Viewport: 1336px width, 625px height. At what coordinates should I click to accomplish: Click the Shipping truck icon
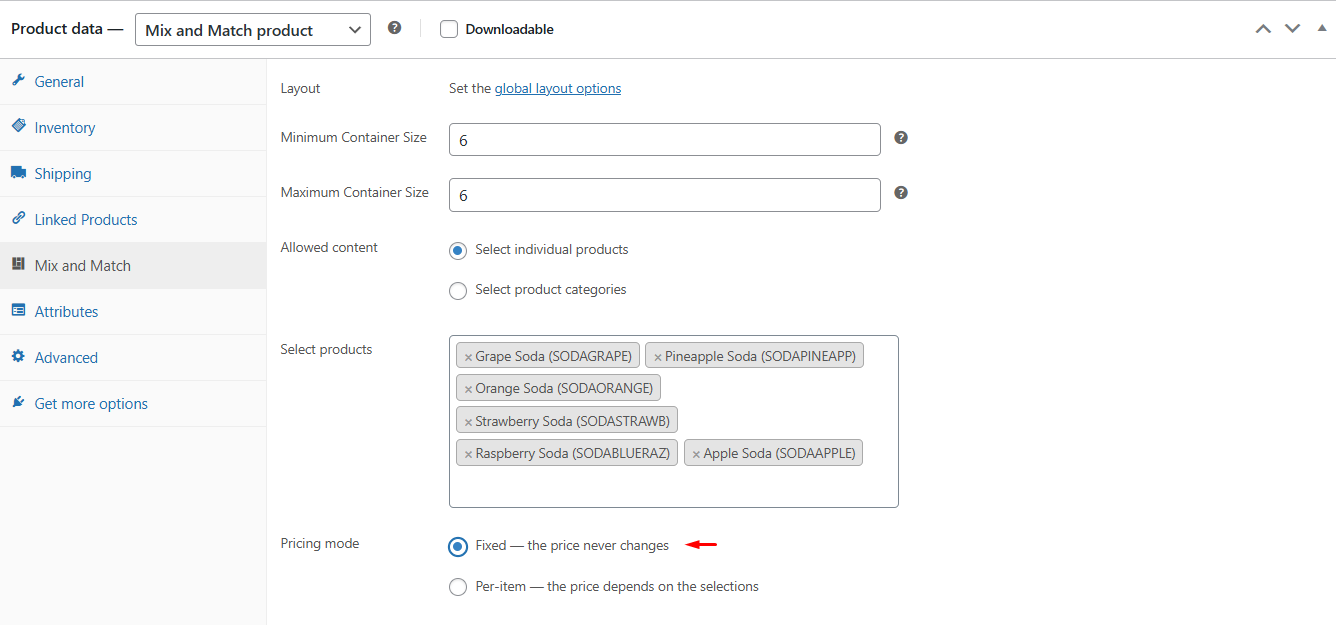pos(18,173)
